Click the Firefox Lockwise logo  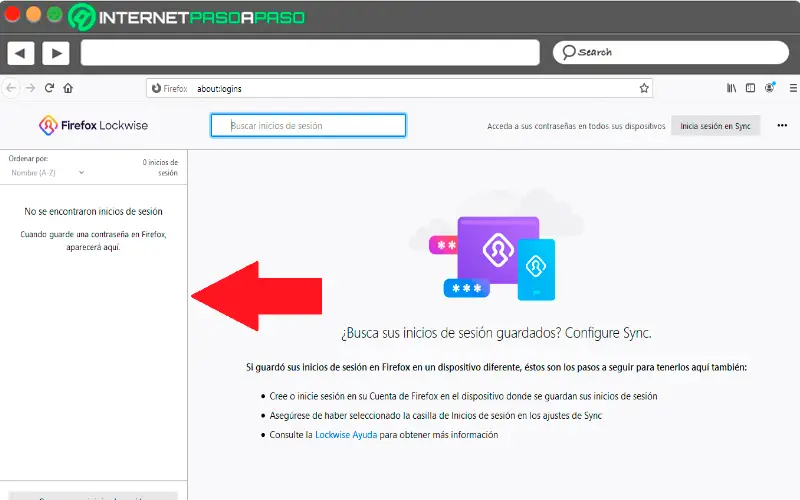point(93,125)
